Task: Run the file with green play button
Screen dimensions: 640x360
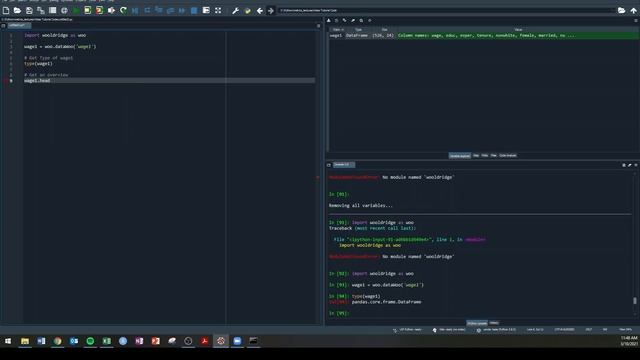Action: point(76,11)
